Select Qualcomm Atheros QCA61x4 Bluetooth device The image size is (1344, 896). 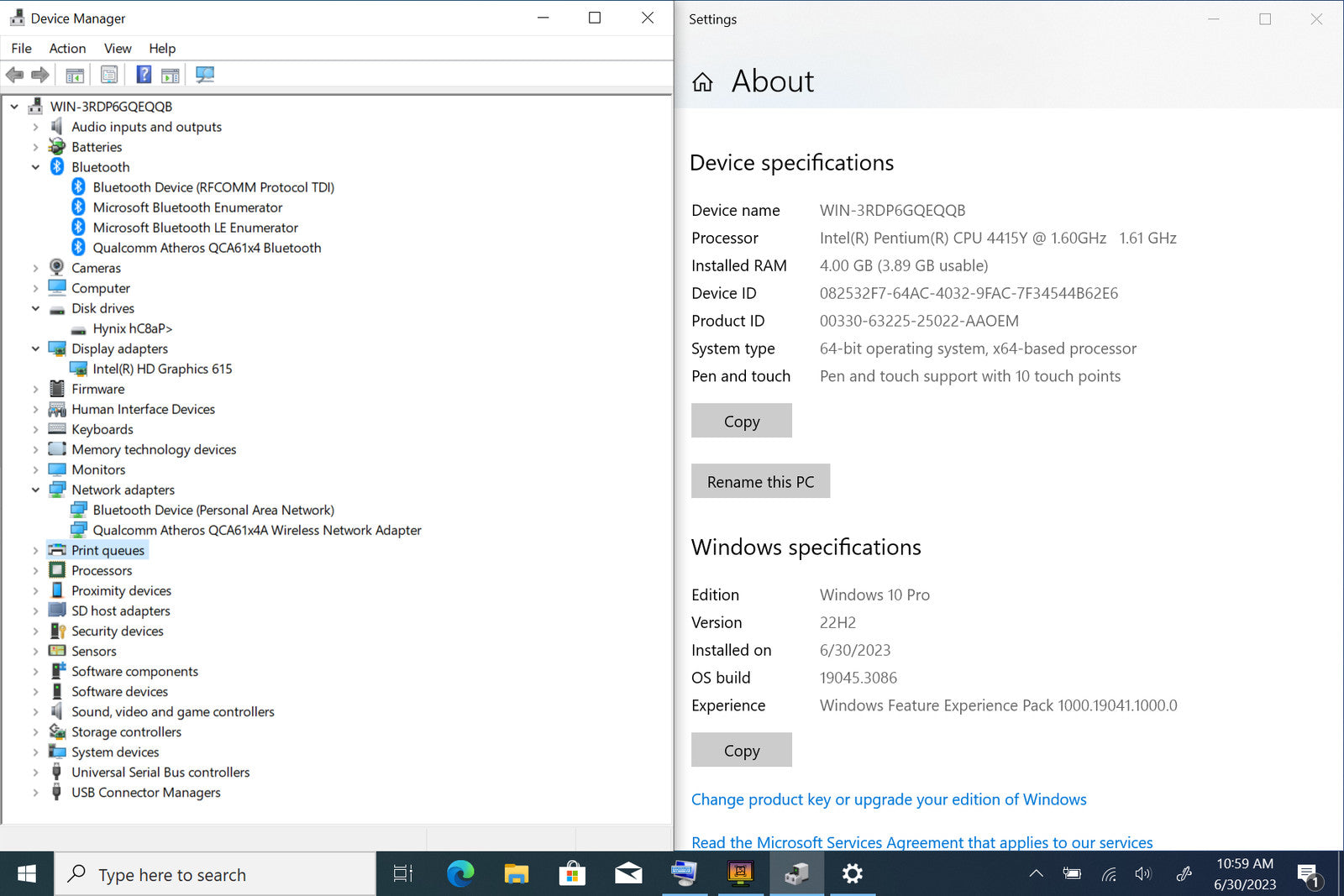(207, 248)
